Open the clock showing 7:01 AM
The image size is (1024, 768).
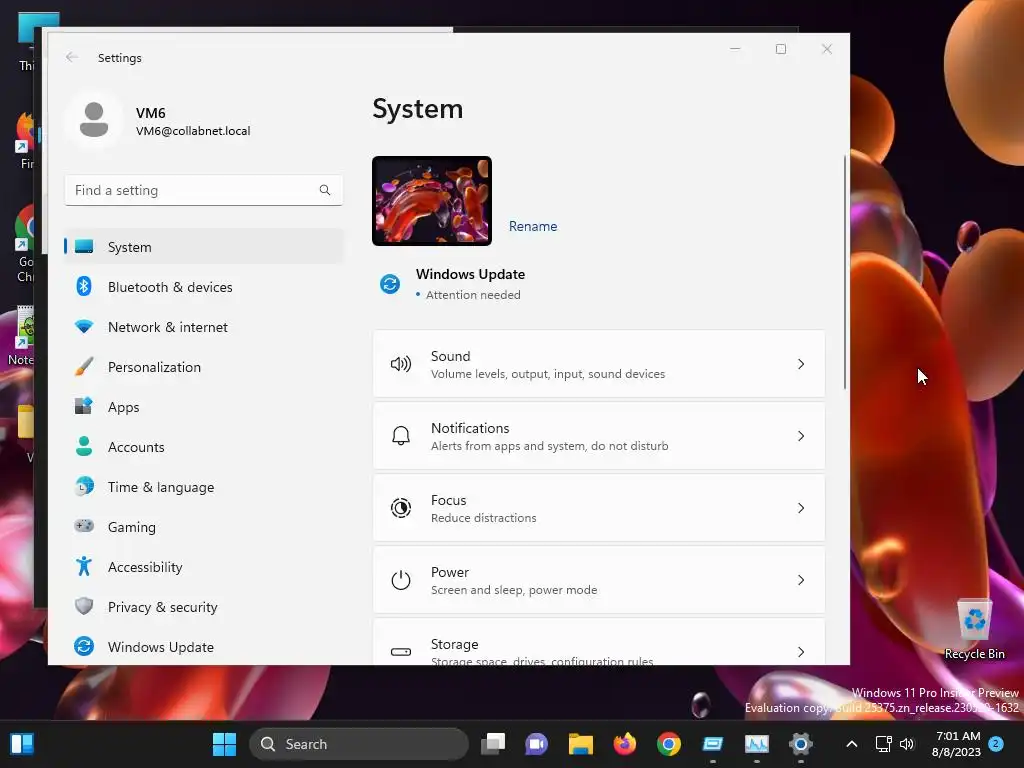click(957, 744)
